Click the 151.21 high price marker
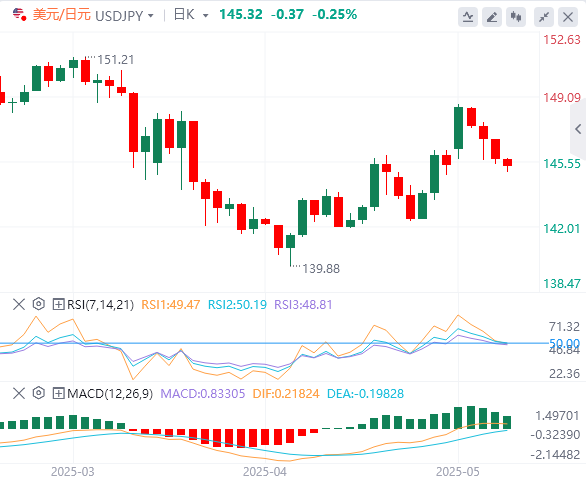Screen dimensions: 586x485 coord(115,60)
